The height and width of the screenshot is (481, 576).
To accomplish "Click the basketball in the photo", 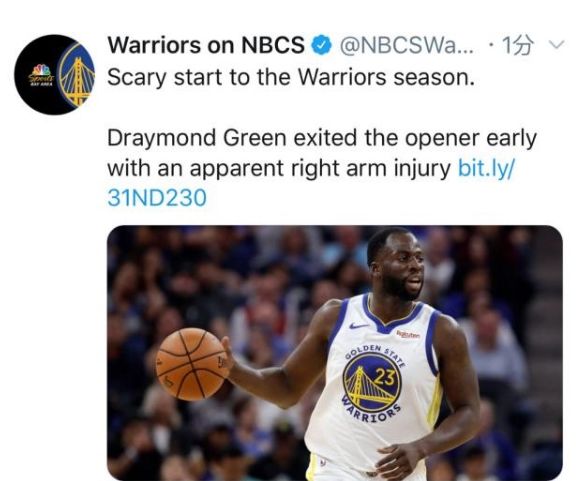I will point(192,364).
